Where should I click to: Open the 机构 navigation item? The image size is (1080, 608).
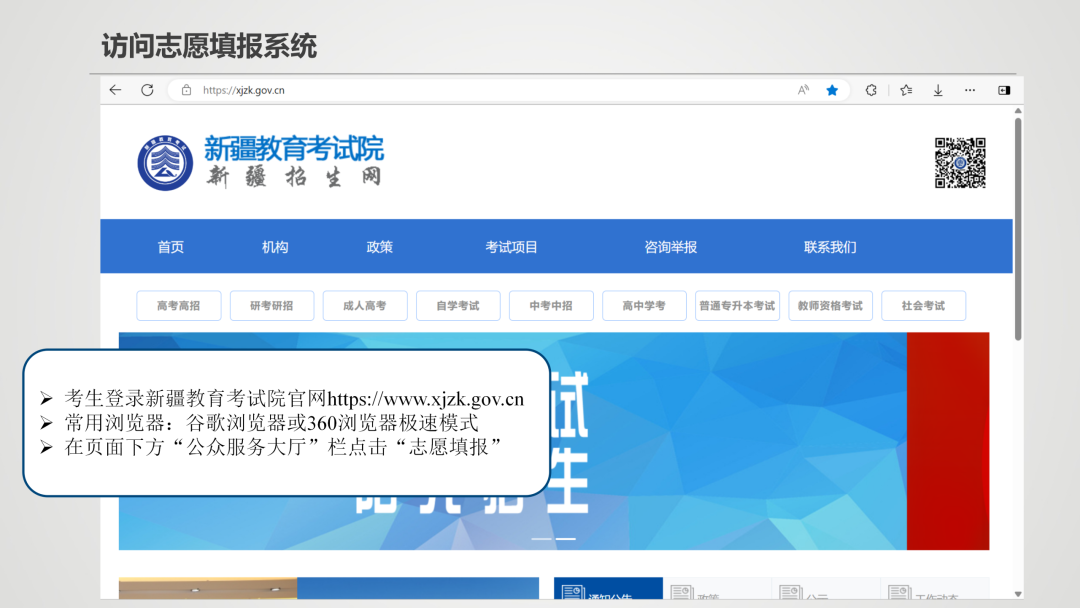[x=275, y=247]
